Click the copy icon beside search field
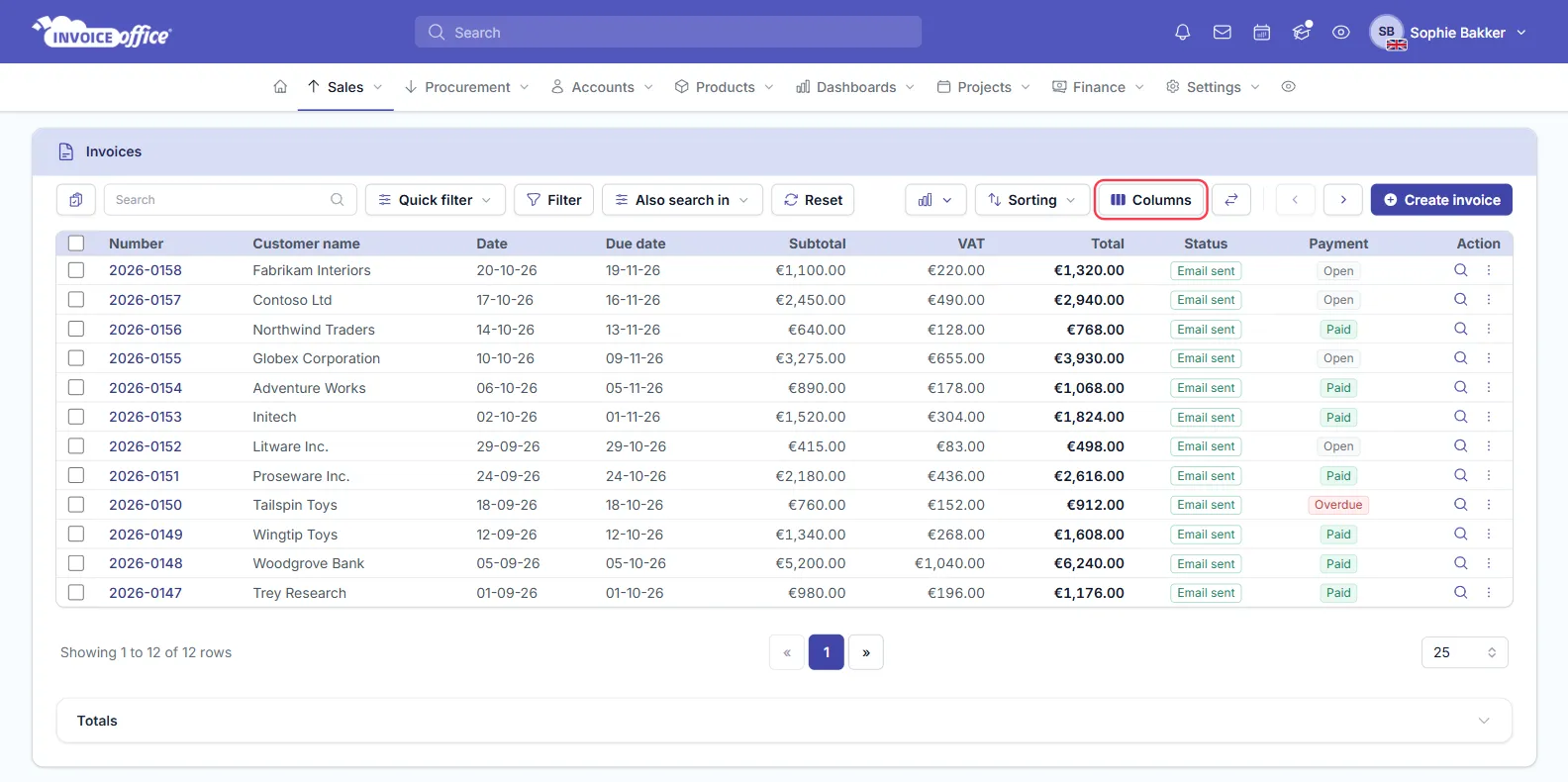Viewport: 1568px width, 782px height. coord(76,200)
